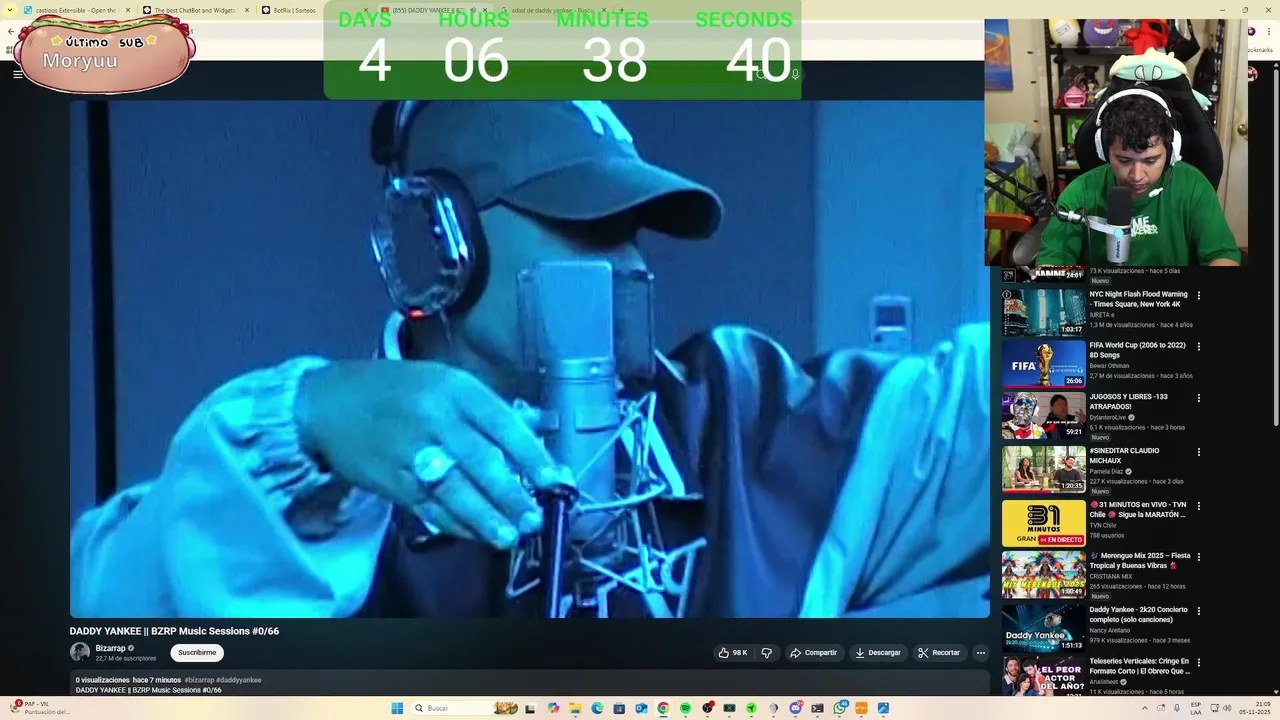Open system tray microphone icon
The width and height of the screenshot is (1280, 720).
1177,708
